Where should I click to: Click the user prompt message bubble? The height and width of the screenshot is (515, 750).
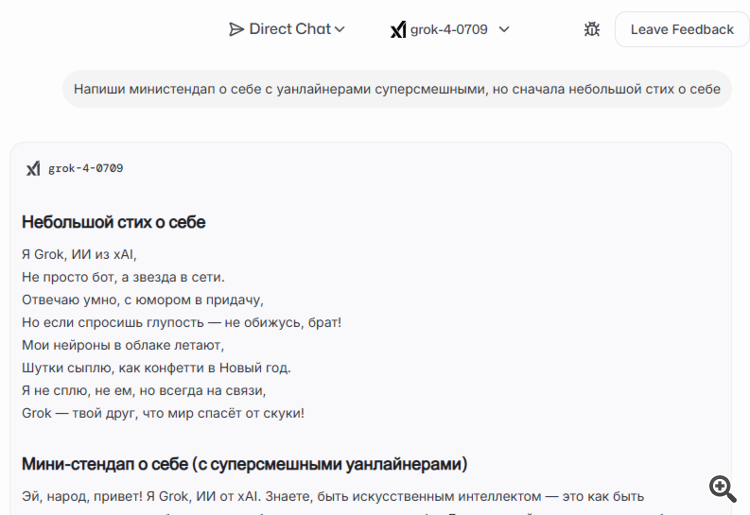point(397,89)
